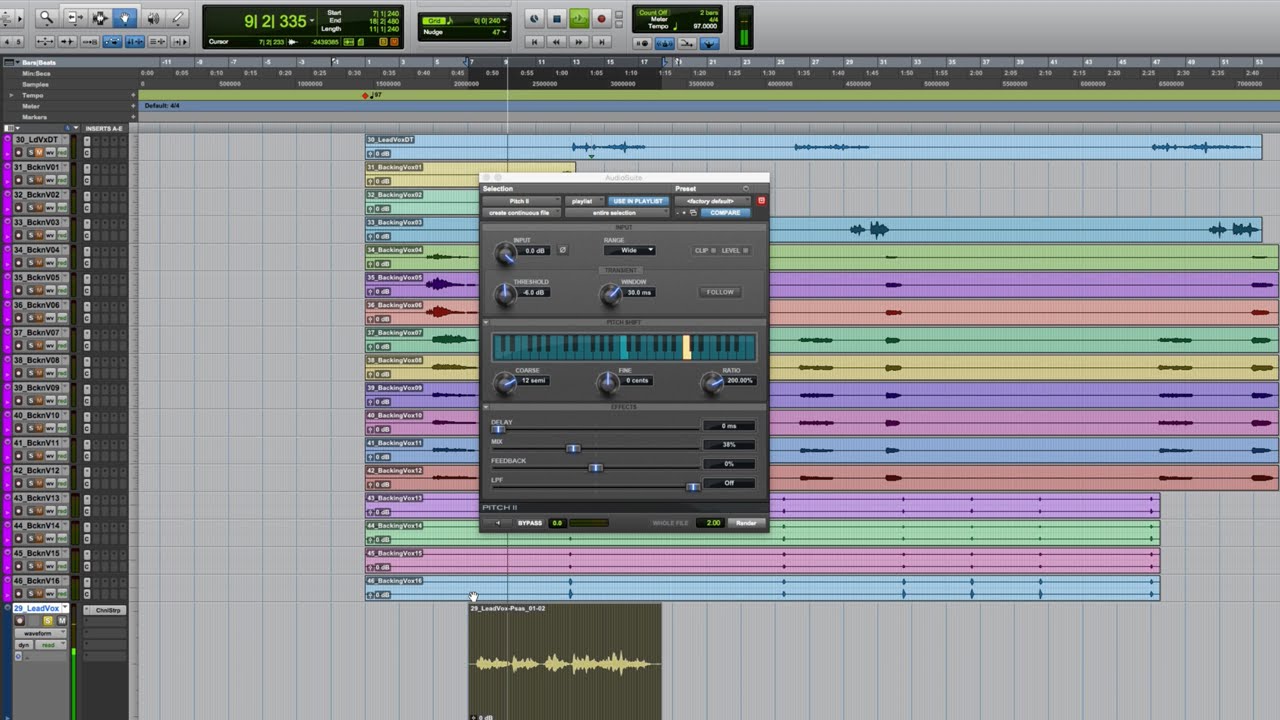This screenshot has width=1280, height=720.
Task: Click the red plug-in target button
Action: [x=761, y=201]
